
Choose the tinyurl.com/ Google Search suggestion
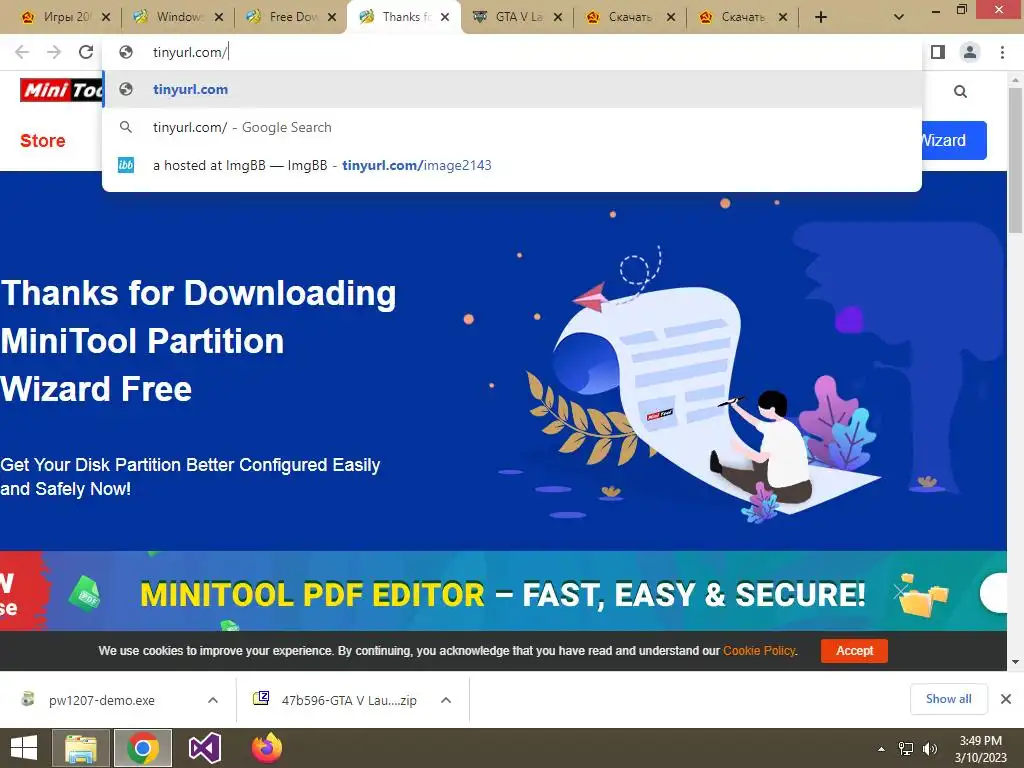(x=512, y=127)
